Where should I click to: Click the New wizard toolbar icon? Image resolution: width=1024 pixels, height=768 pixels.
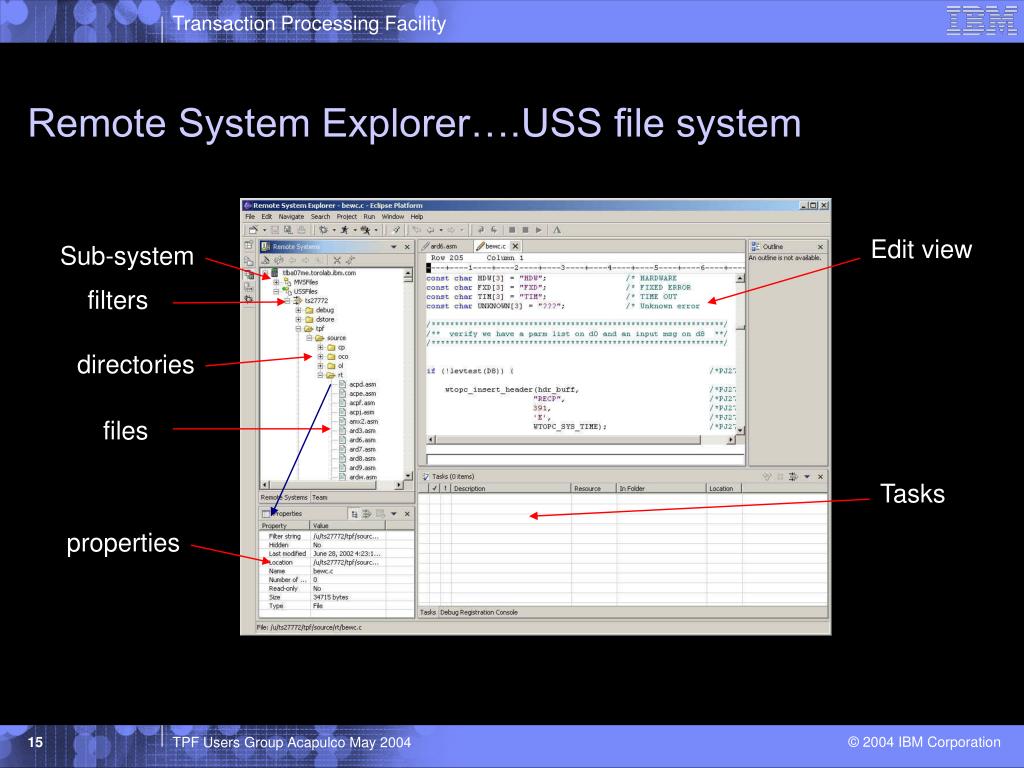point(253,230)
